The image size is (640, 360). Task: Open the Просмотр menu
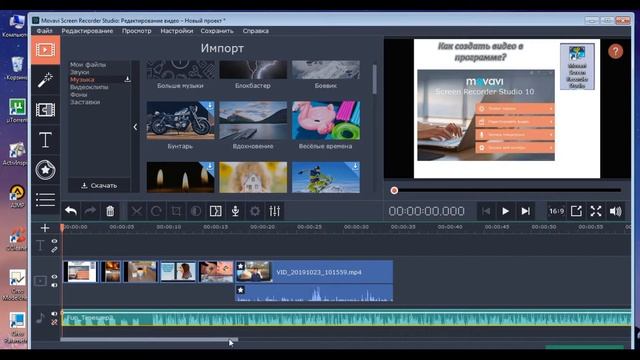pos(136,31)
